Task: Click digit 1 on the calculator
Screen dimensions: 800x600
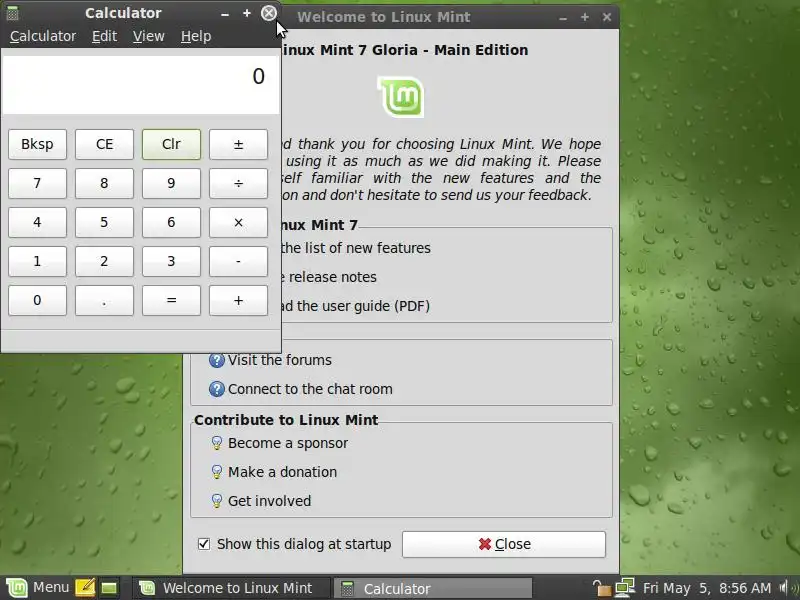Action: click(x=37, y=261)
